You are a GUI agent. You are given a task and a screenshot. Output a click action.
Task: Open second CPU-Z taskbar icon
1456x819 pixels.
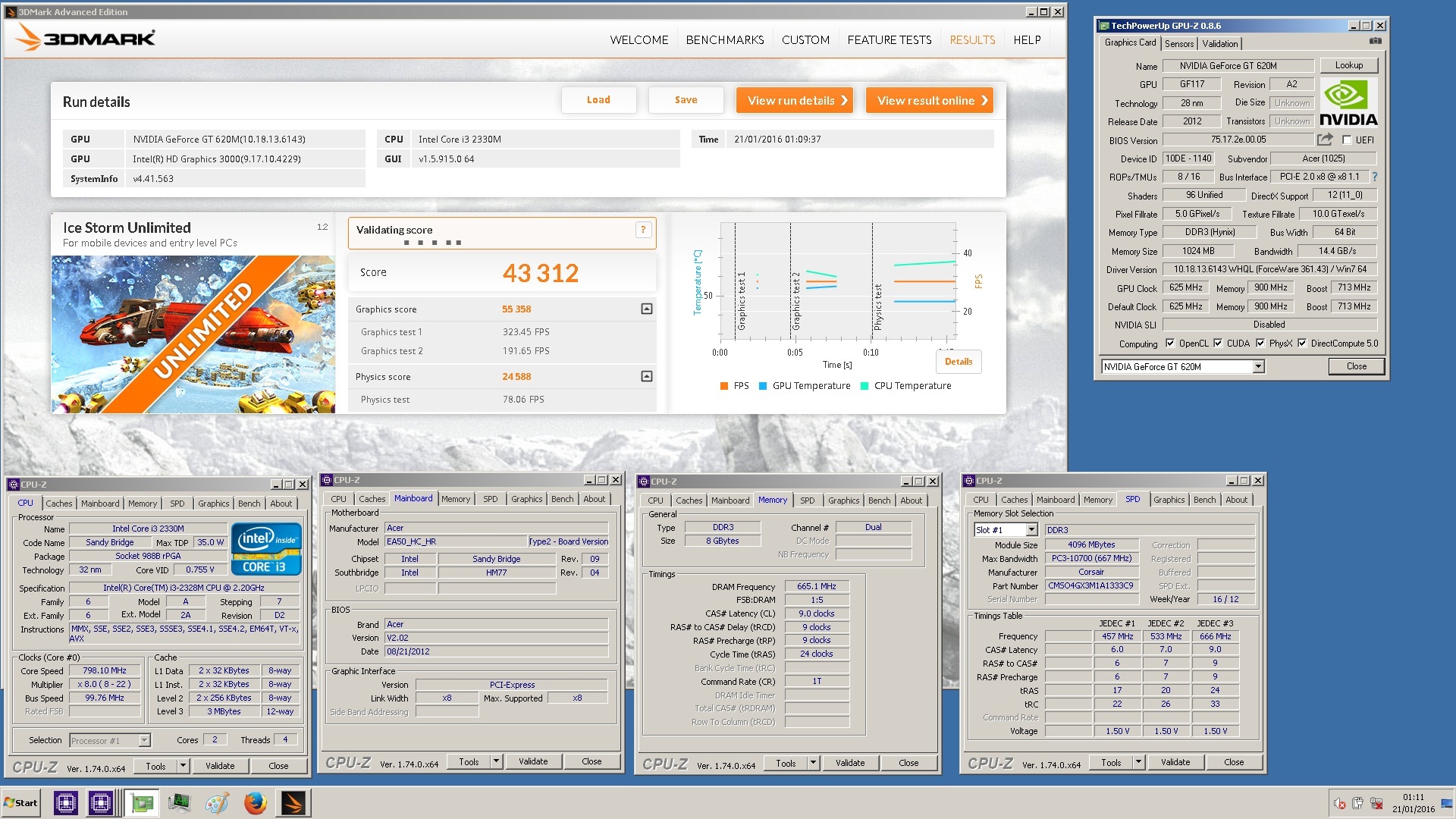click(101, 802)
